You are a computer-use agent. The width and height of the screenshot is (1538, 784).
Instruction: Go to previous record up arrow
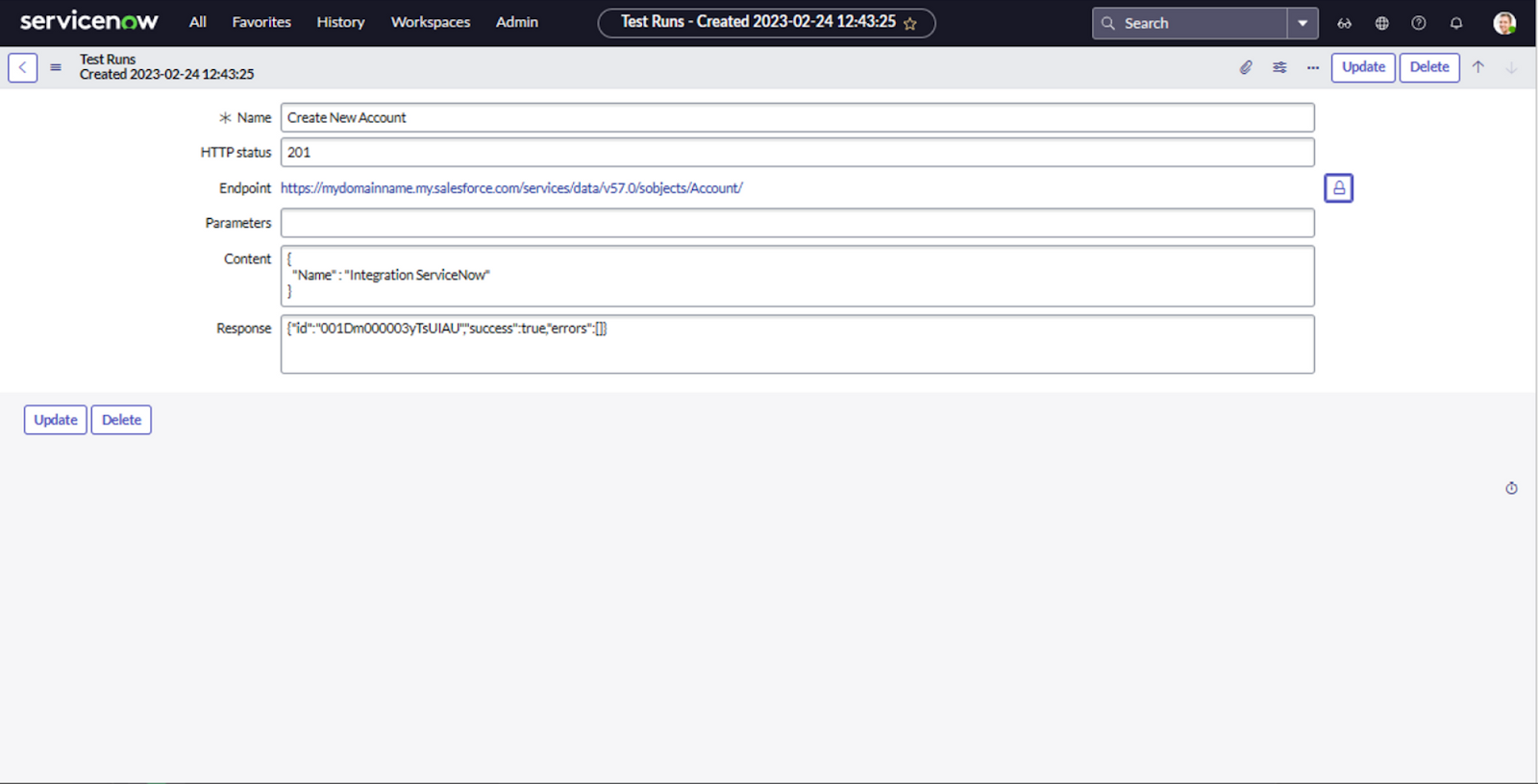coord(1478,67)
